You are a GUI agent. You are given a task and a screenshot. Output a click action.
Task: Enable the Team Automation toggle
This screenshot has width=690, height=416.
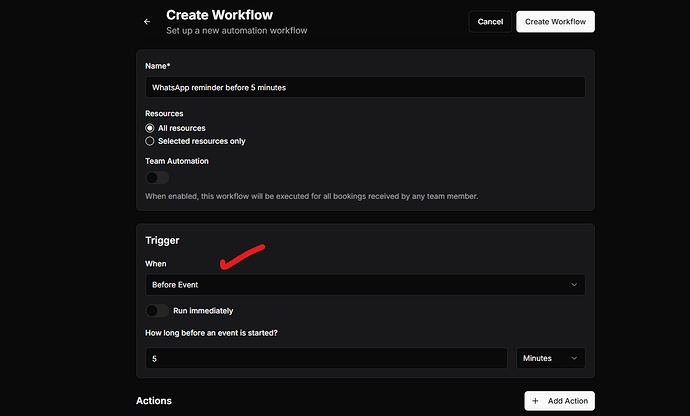157,178
